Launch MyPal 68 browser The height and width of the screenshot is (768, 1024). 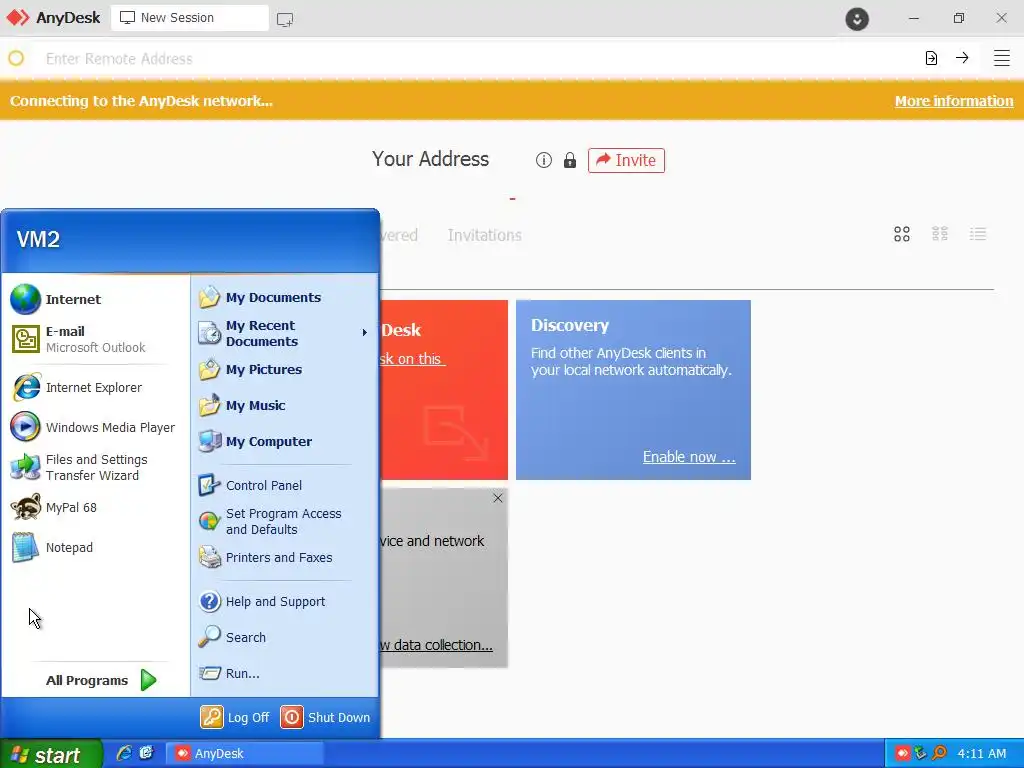click(95, 507)
